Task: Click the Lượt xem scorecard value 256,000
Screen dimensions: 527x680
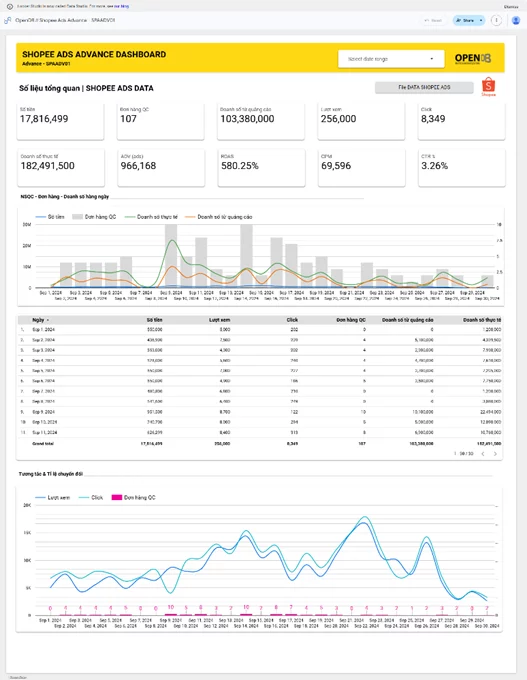Action: [338, 119]
